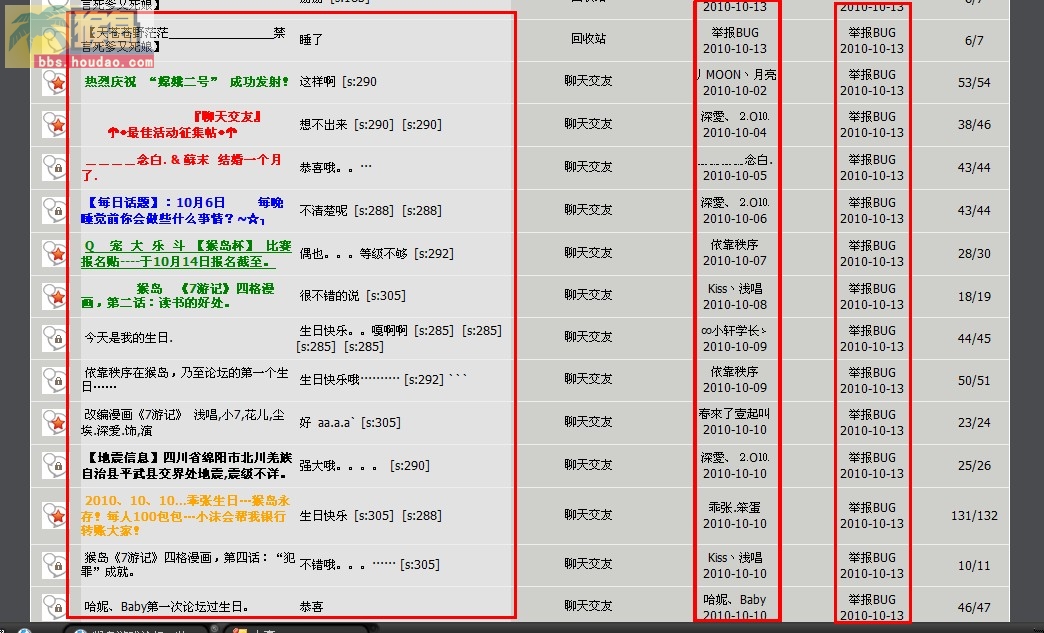The image size is (1044, 633).
Task: Open author 念白. dated 2010-10-05
Action: coord(735,160)
